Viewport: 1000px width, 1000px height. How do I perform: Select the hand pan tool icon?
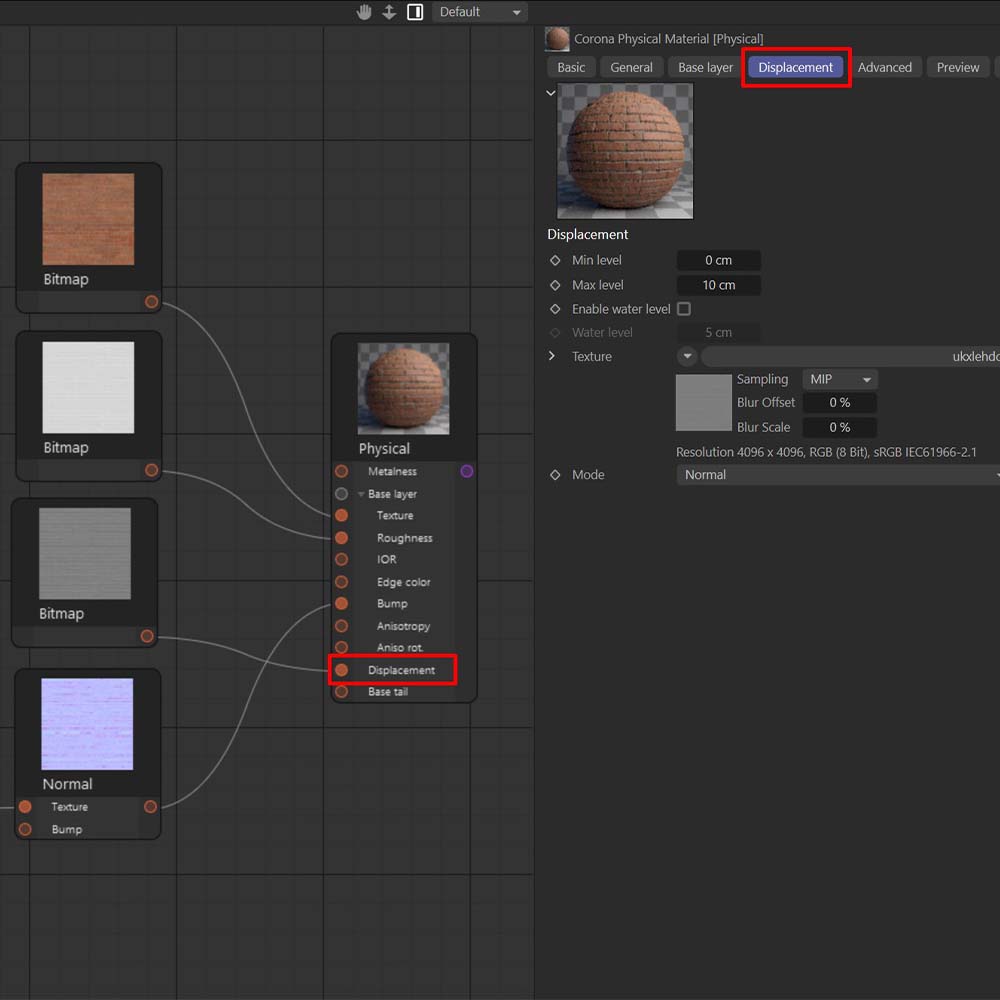(x=365, y=12)
